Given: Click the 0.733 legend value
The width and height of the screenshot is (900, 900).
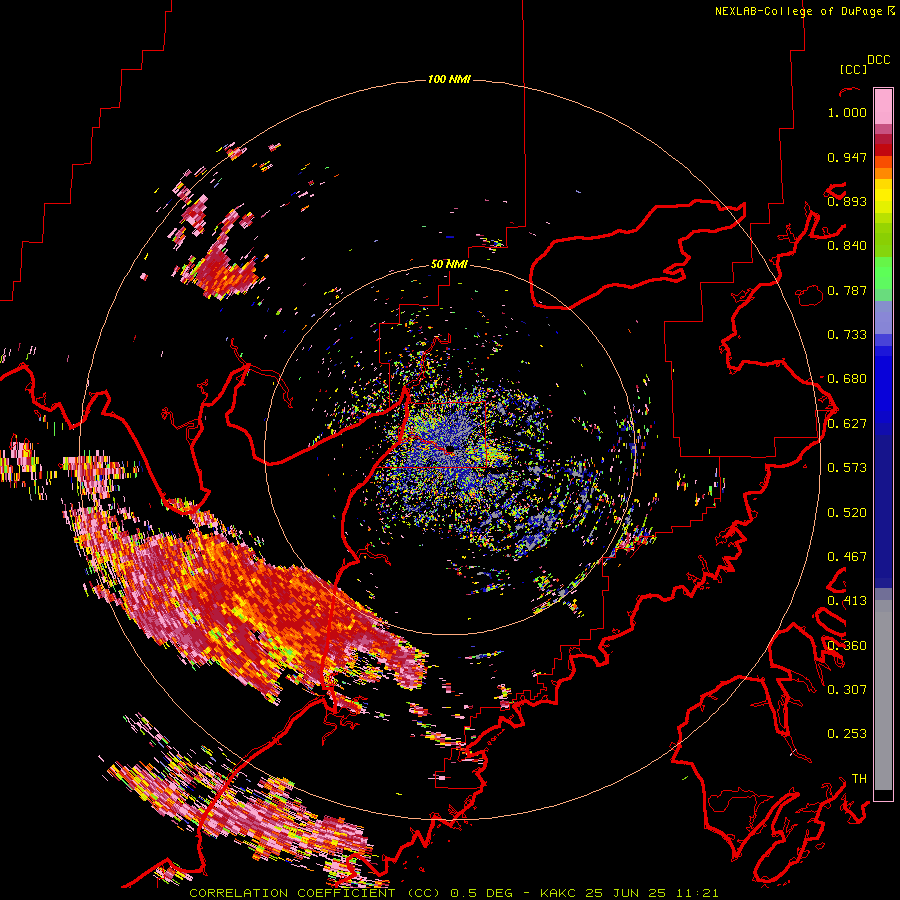Looking at the screenshot, I should tap(847, 335).
